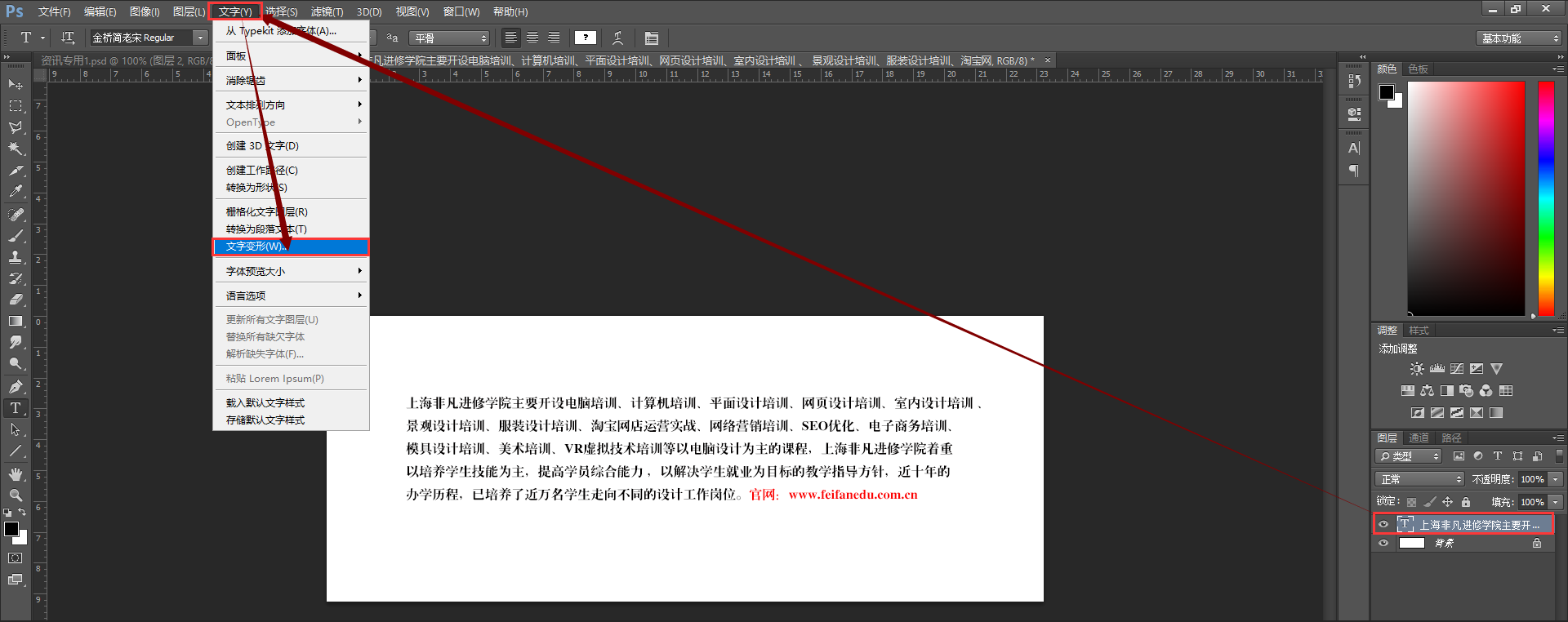The image size is (1568, 622).
Task: Open the 文件(F) menu
Action: [54, 11]
